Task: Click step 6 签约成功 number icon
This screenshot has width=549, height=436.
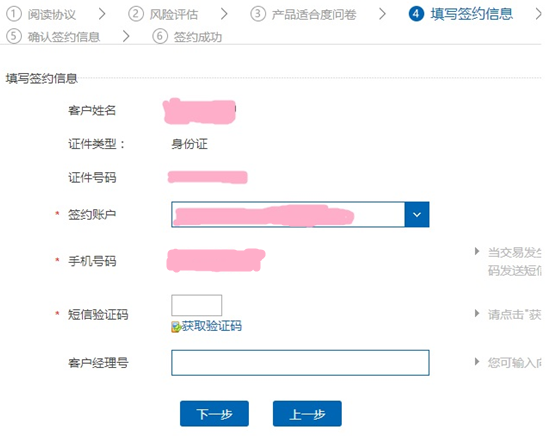Action: (x=160, y=36)
